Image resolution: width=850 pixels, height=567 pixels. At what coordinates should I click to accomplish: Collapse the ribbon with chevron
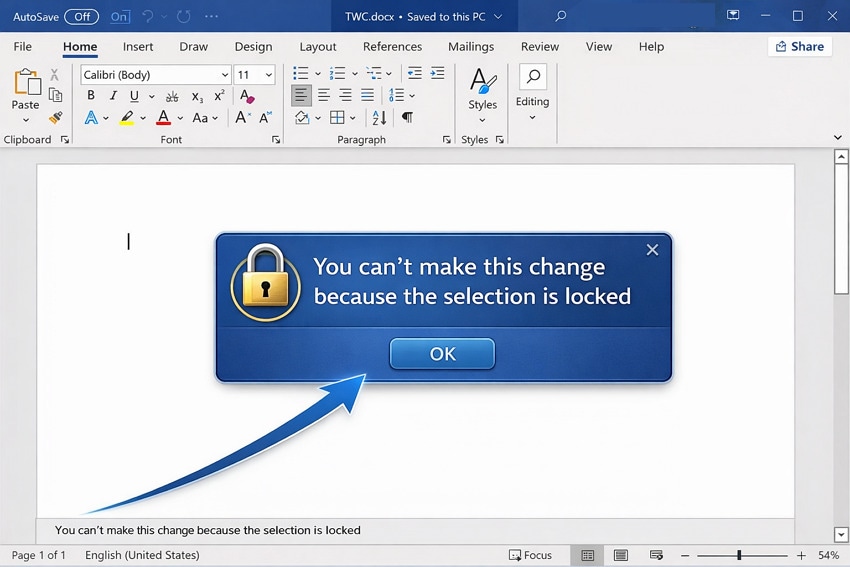[838, 137]
